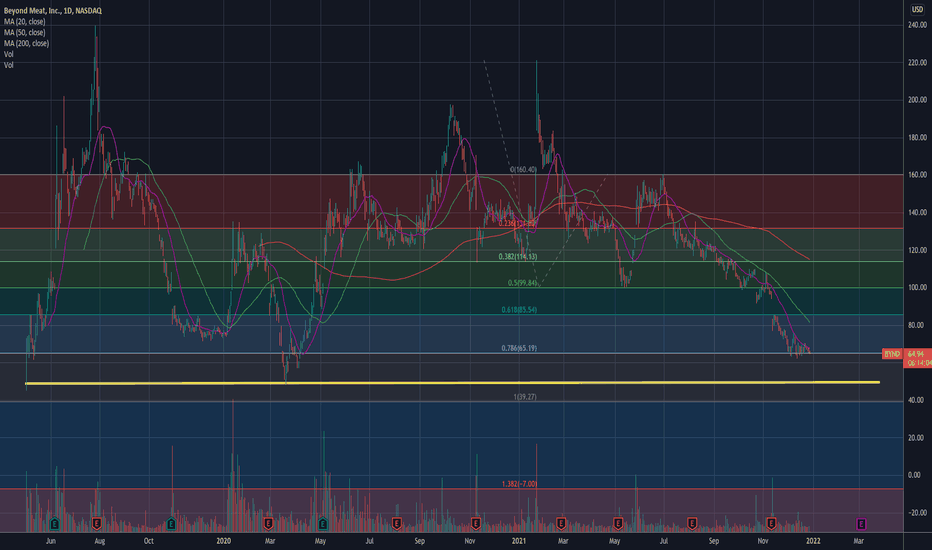
Task: Click the 1(39.27) Fibonacci level label
Action: pos(525,397)
